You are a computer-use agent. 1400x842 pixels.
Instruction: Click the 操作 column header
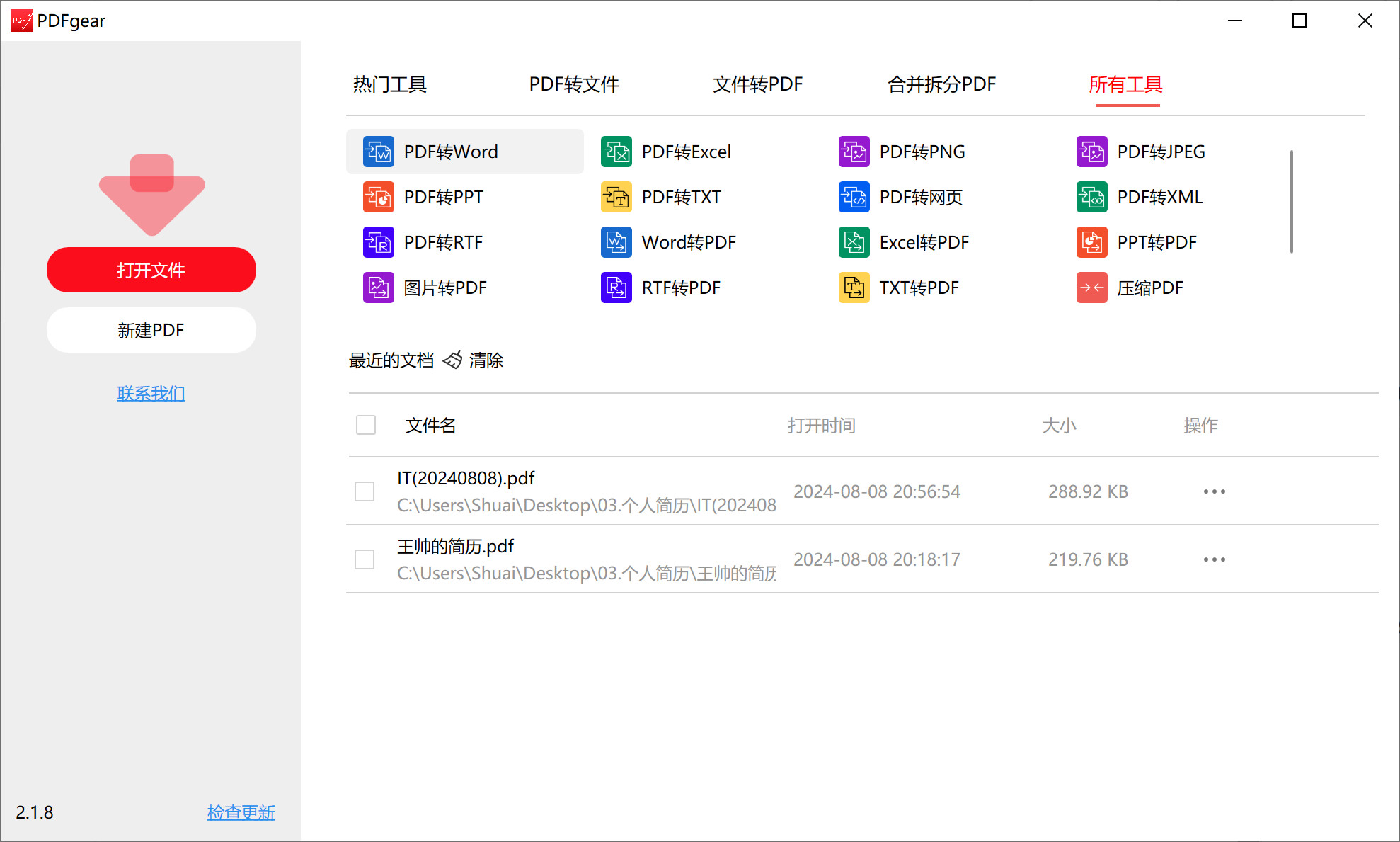coord(1201,425)
